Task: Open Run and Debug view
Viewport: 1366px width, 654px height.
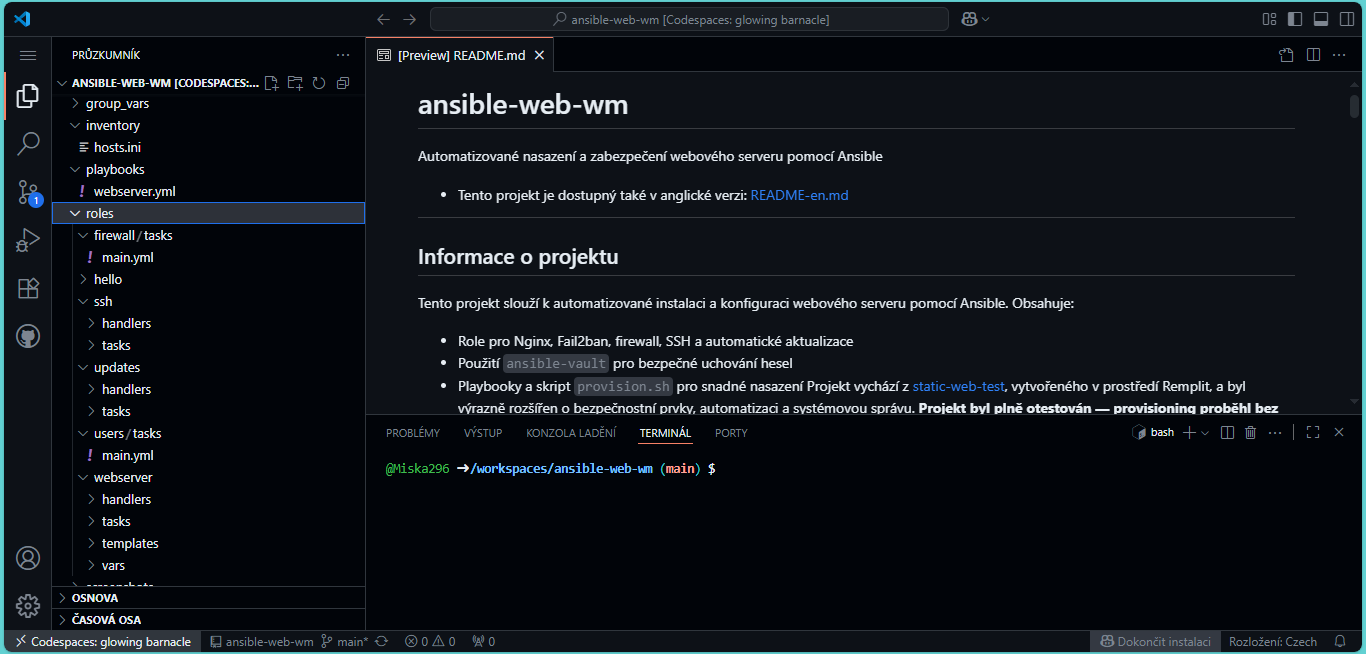Action: [28, 240]
